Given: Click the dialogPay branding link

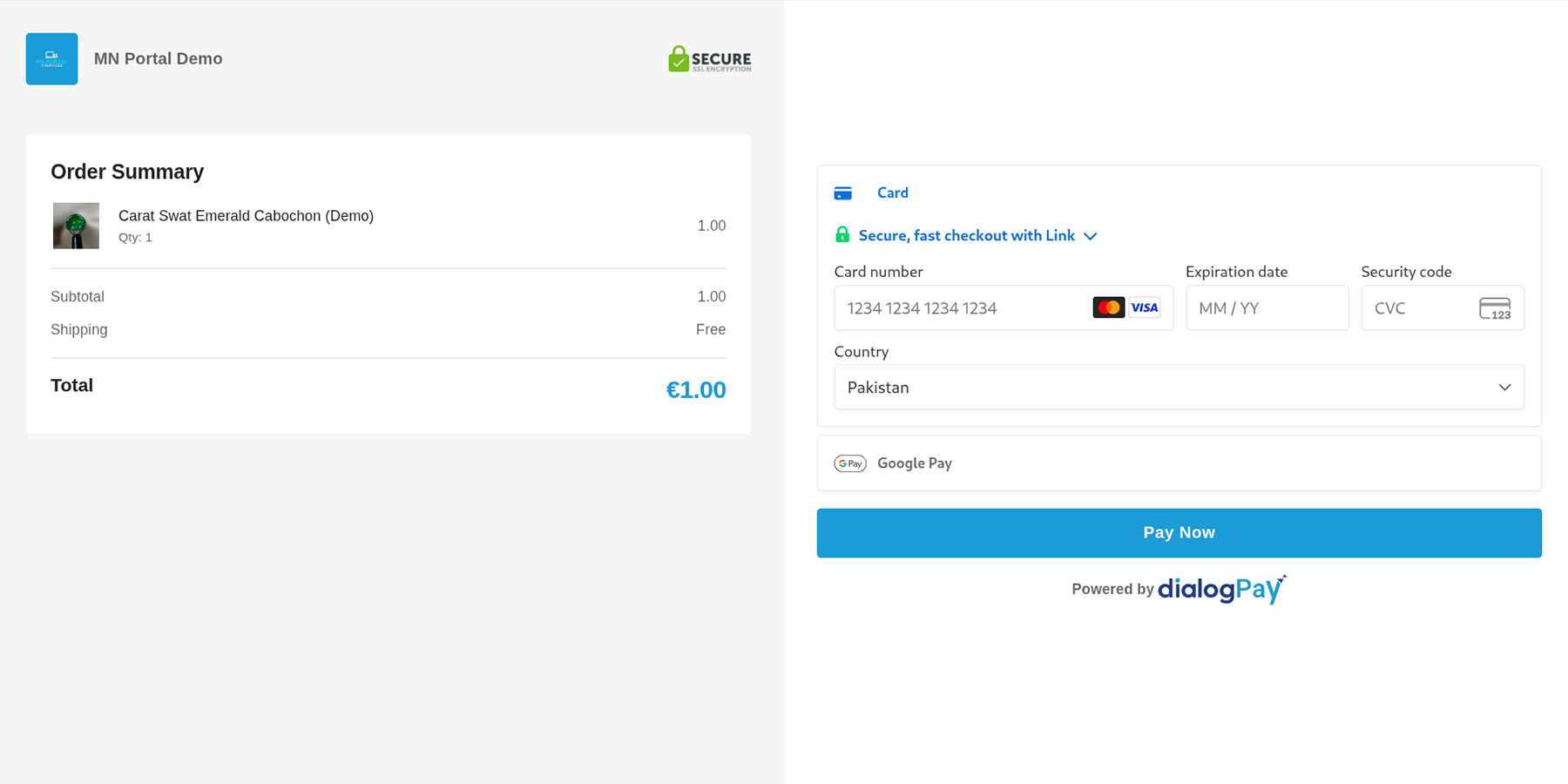Looking at the screenshot, I should 1220,589.
